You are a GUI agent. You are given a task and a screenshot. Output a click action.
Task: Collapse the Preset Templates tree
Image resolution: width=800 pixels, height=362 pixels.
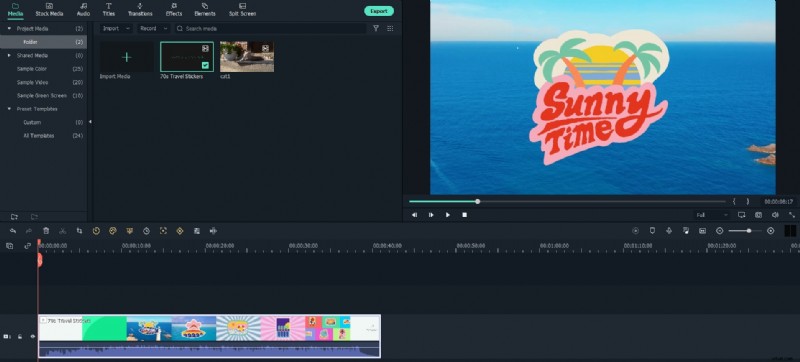[9, 109]
